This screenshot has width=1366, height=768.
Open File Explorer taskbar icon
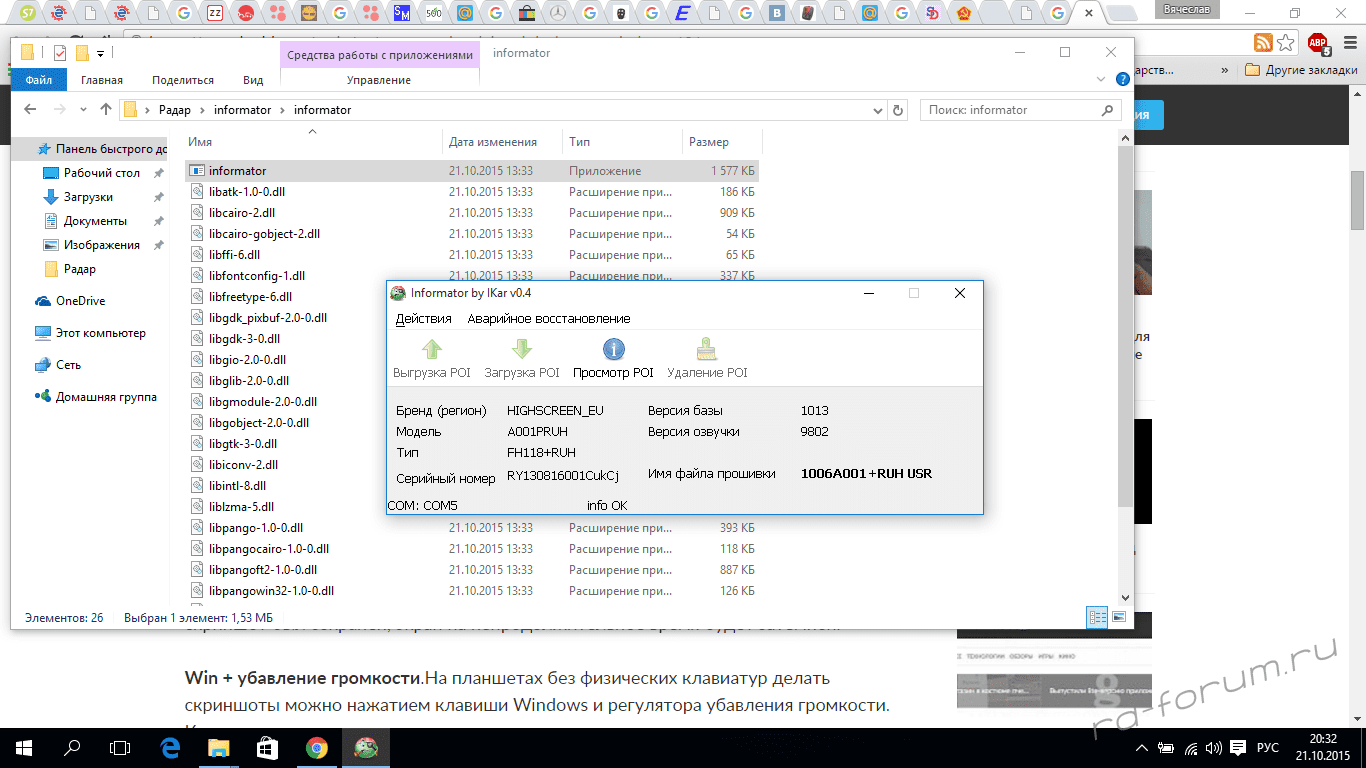click(x=218, y=748)
